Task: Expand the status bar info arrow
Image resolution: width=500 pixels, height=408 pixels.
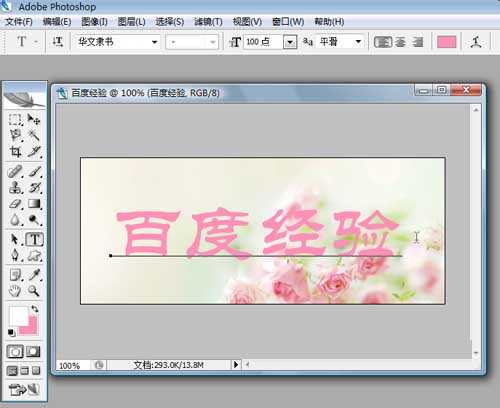Action: point(236,365)
